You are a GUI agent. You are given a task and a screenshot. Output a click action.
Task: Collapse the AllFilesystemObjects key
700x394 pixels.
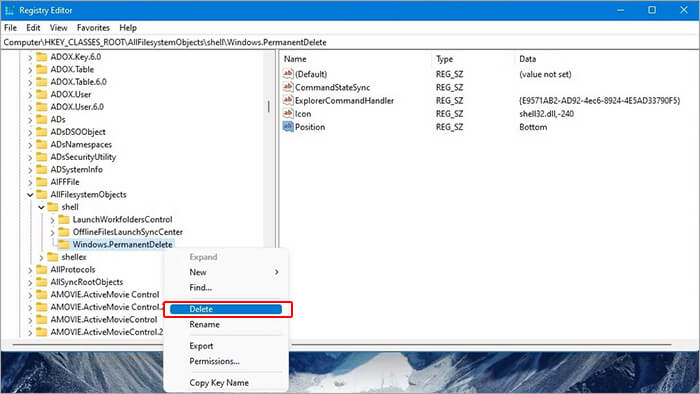[30, 195]
